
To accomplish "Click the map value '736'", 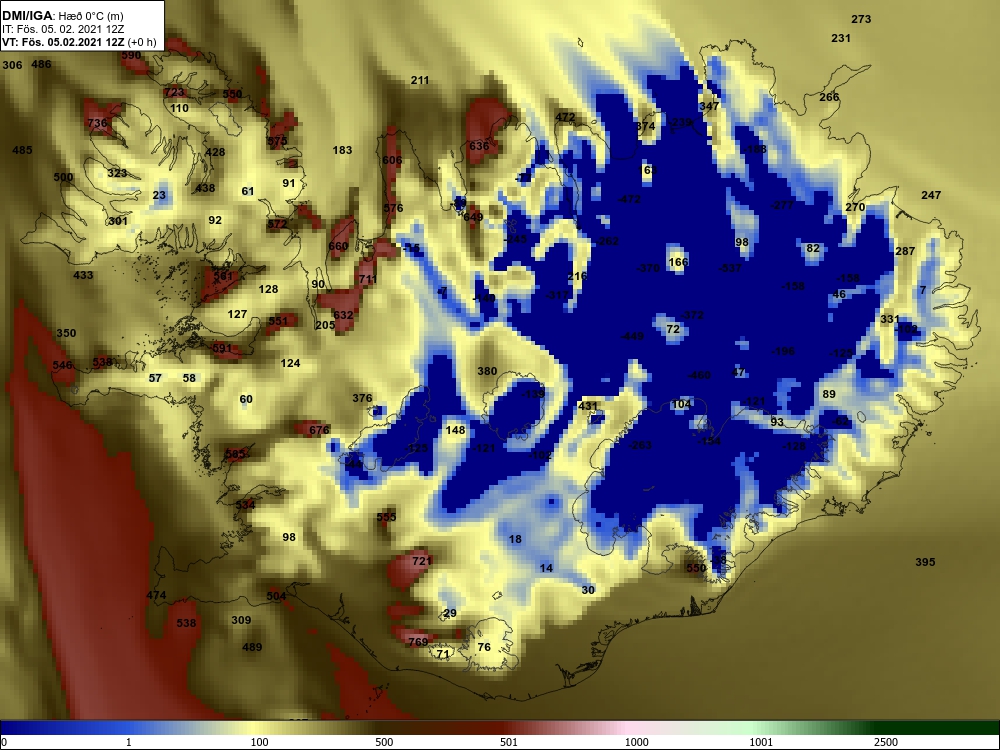I will (97, 123).
